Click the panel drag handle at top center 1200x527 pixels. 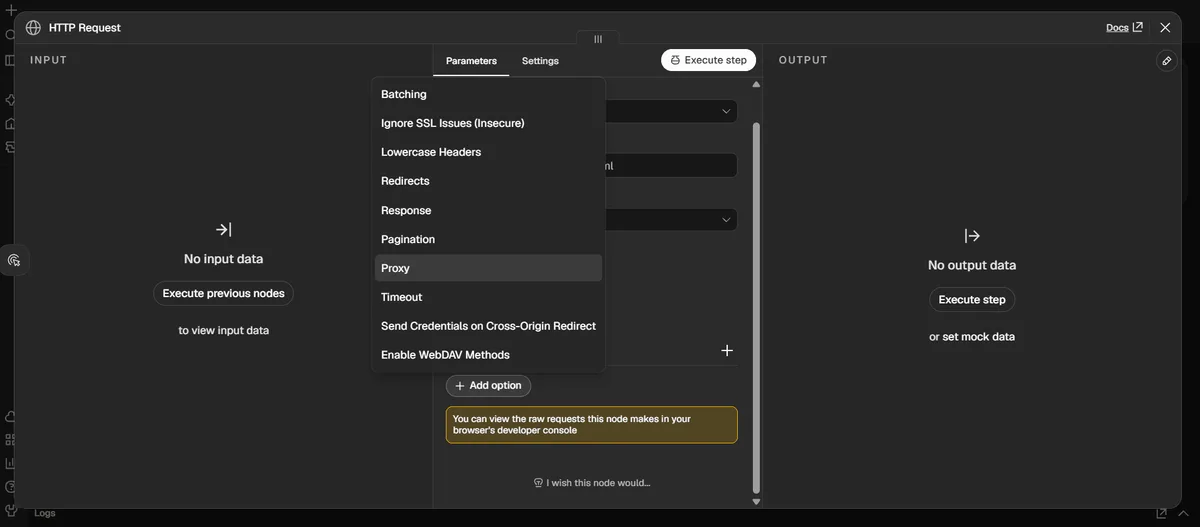click(598, 40)
